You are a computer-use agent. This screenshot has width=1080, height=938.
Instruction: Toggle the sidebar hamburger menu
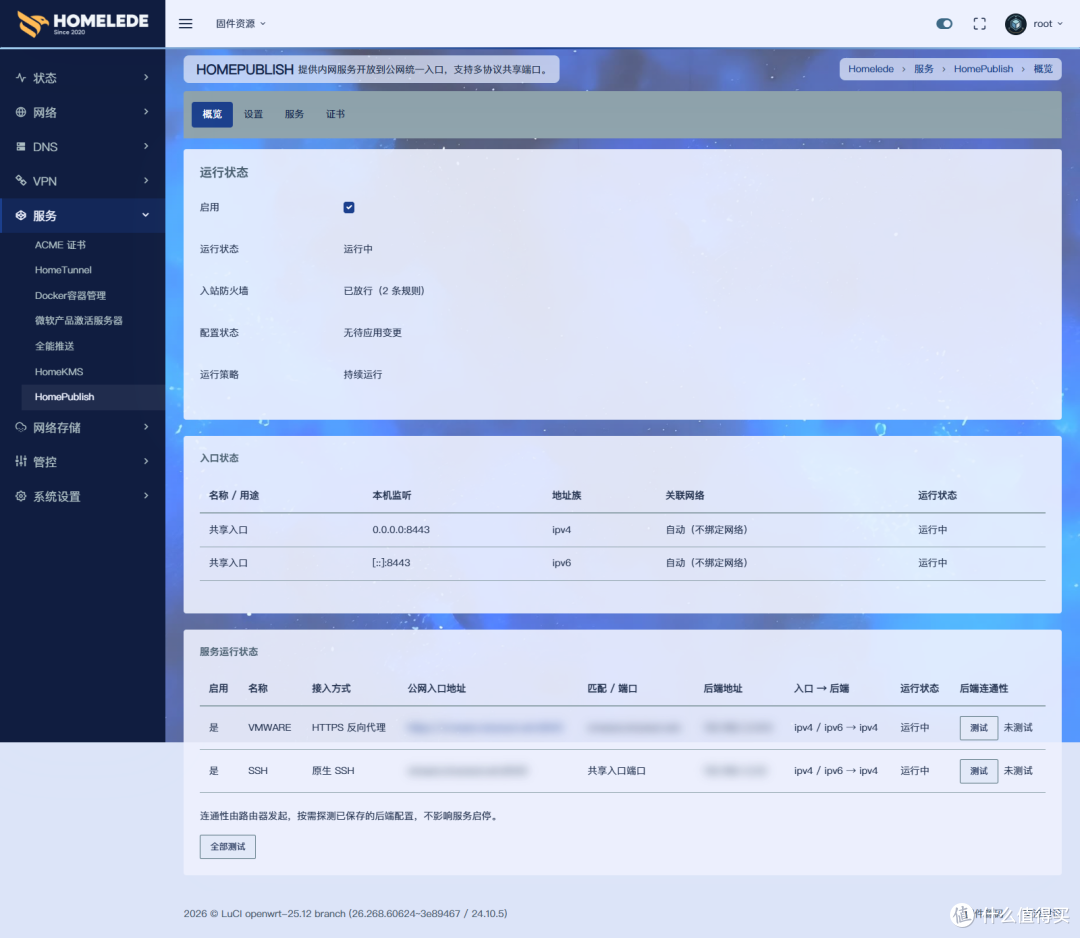(185, 23)
